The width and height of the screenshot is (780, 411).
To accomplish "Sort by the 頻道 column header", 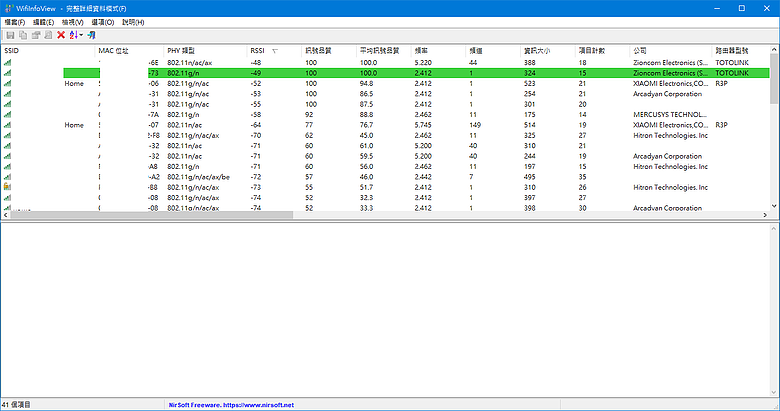I will 493,51.
